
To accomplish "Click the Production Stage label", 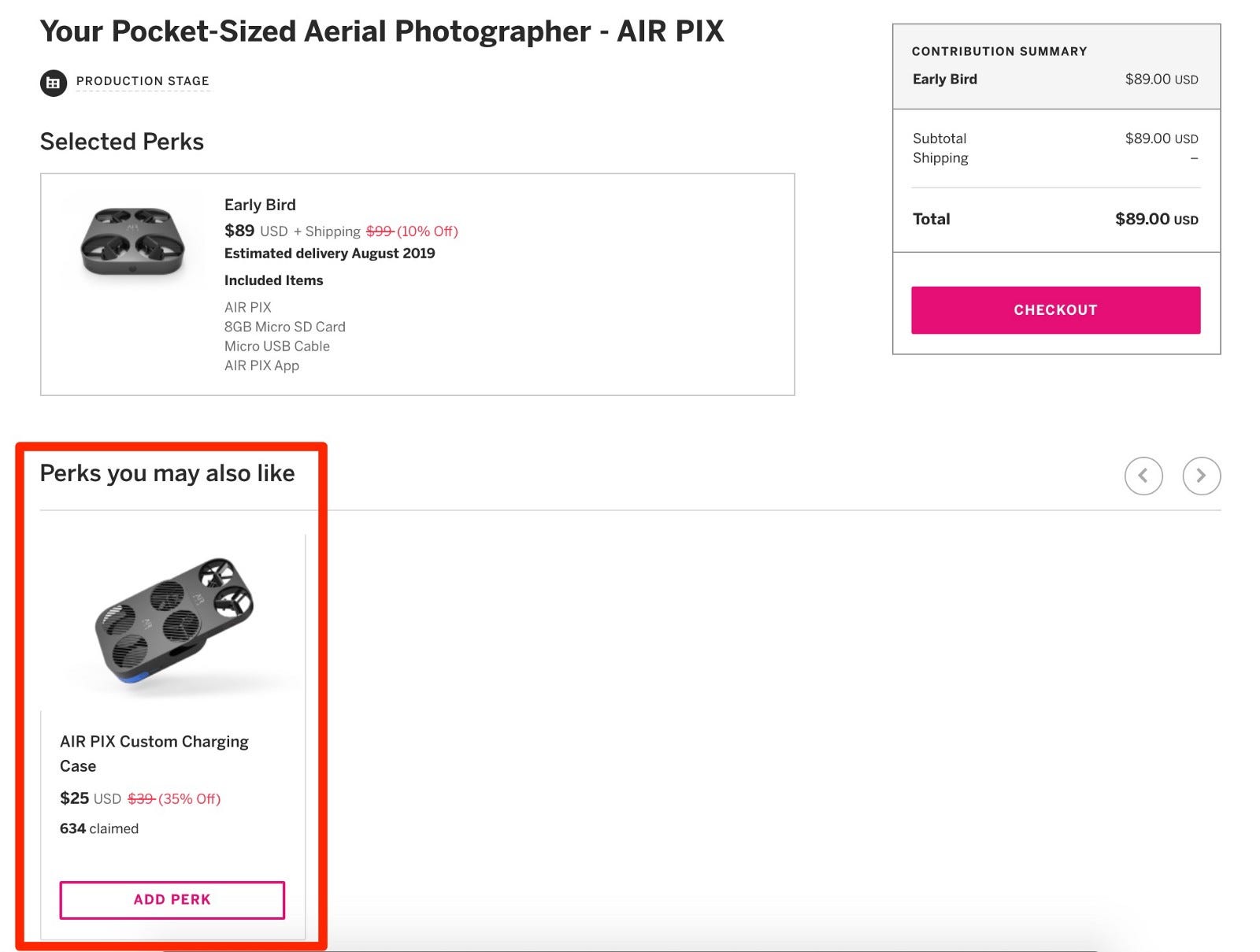I will pos(143,81).
